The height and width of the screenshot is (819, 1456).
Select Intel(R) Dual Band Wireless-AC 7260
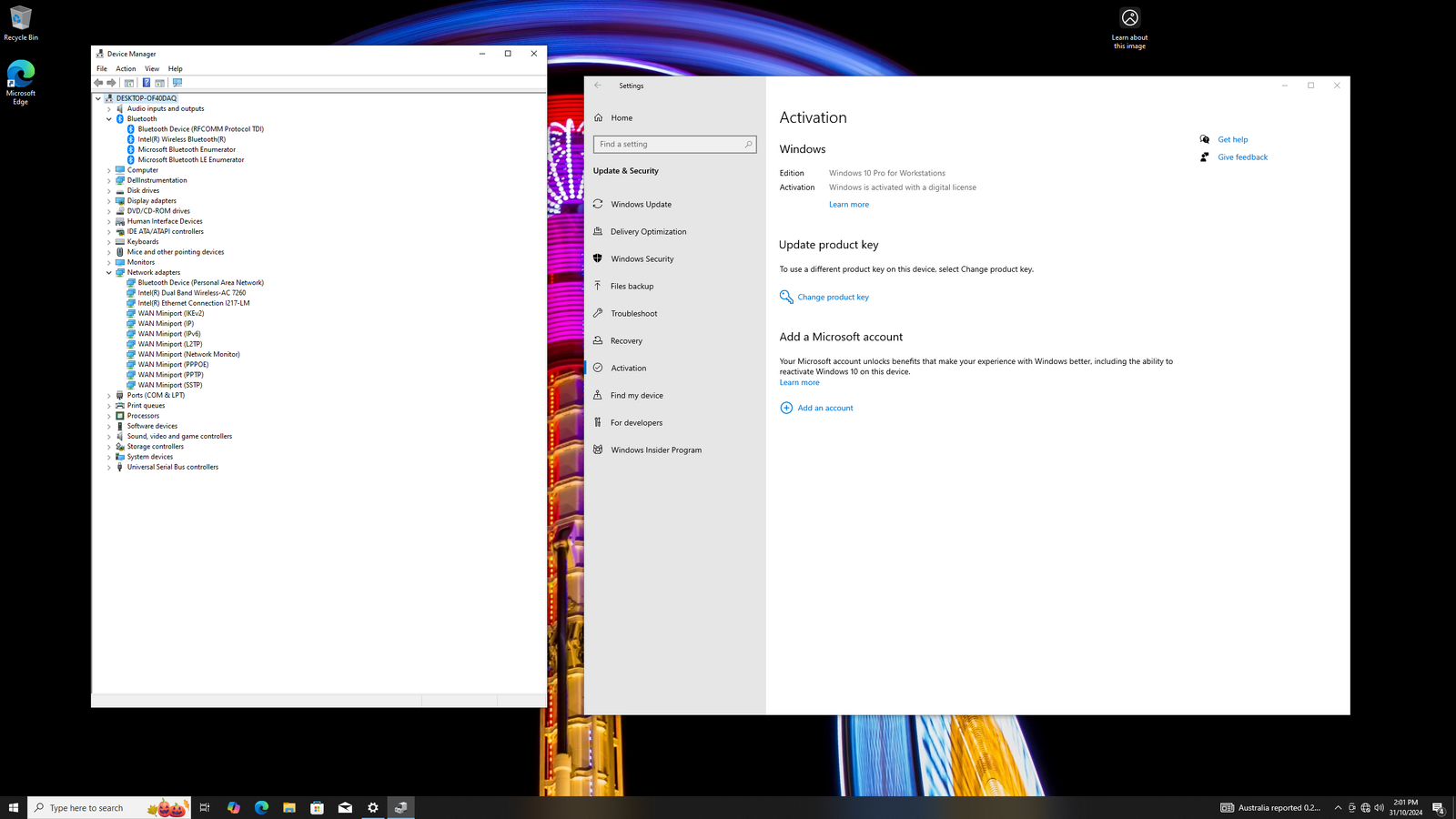(x=191, y=293)
